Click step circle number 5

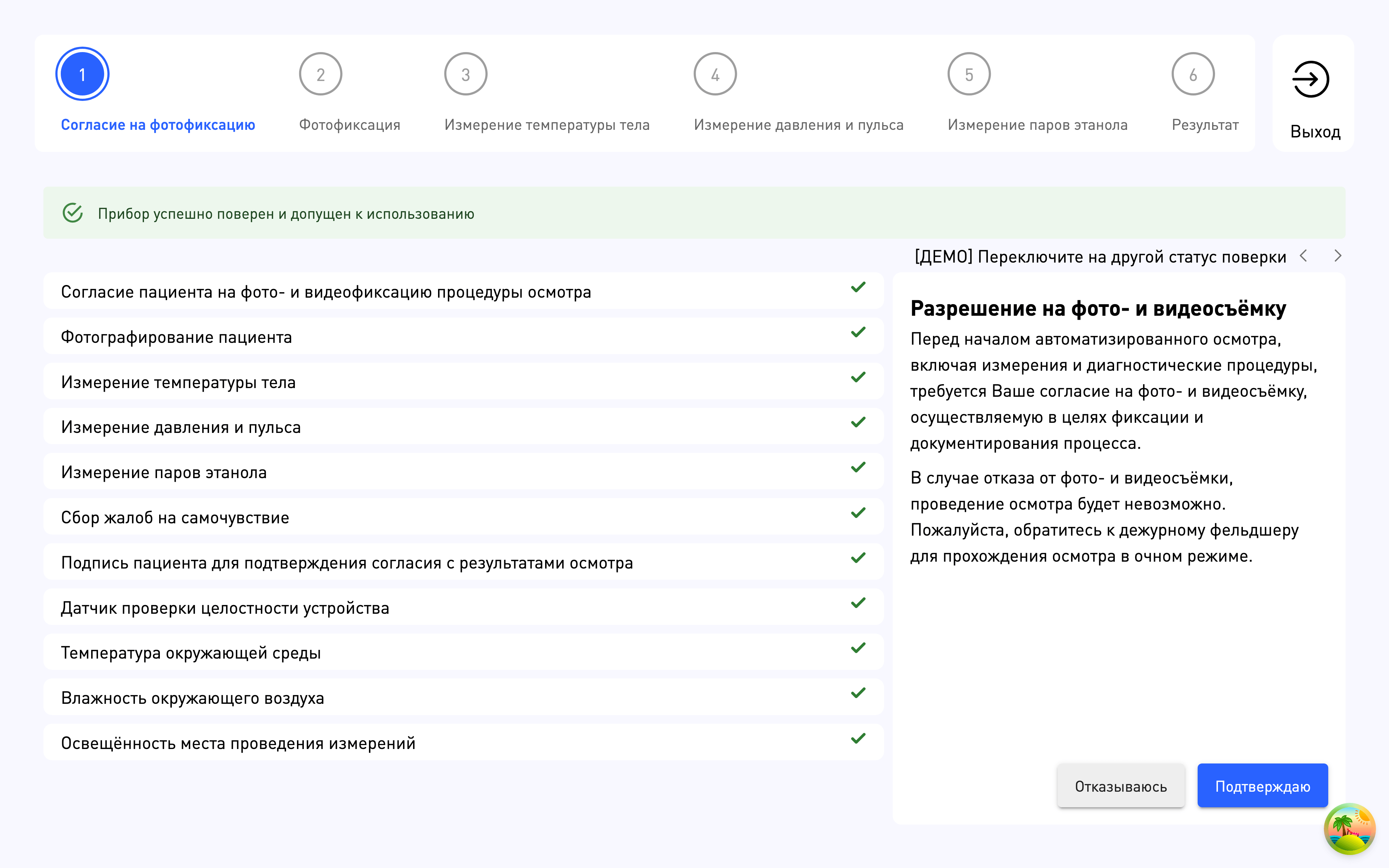click(x=969, y=75)
